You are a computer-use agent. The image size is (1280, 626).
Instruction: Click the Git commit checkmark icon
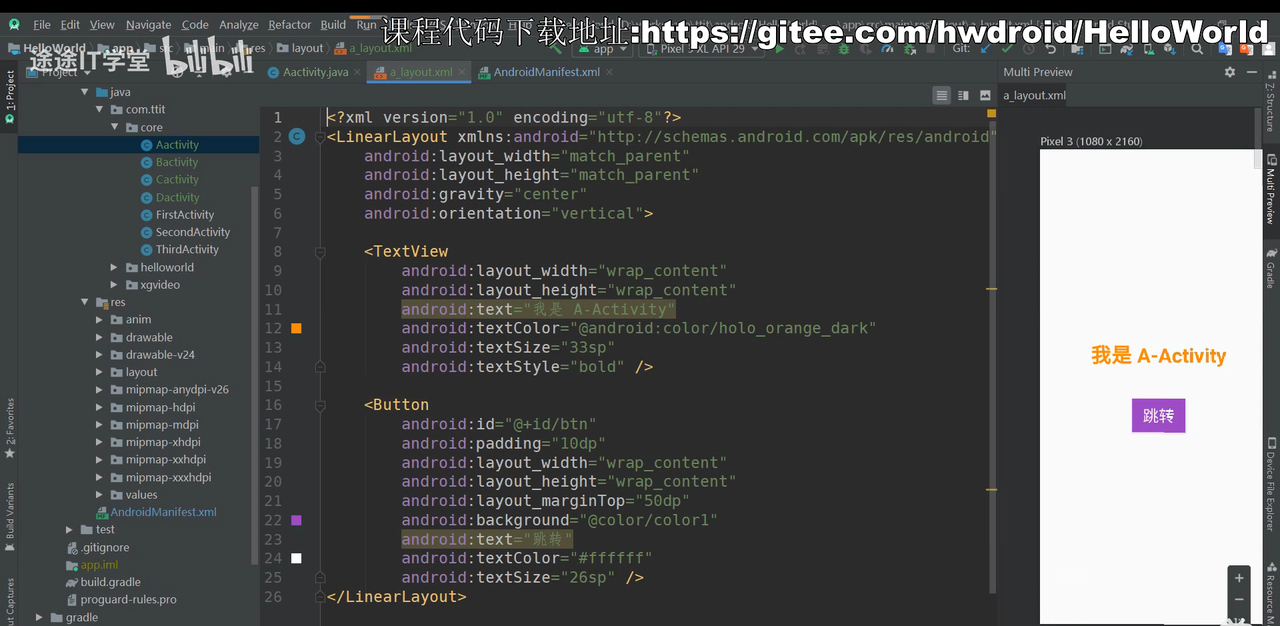(x=1007, y=48)
